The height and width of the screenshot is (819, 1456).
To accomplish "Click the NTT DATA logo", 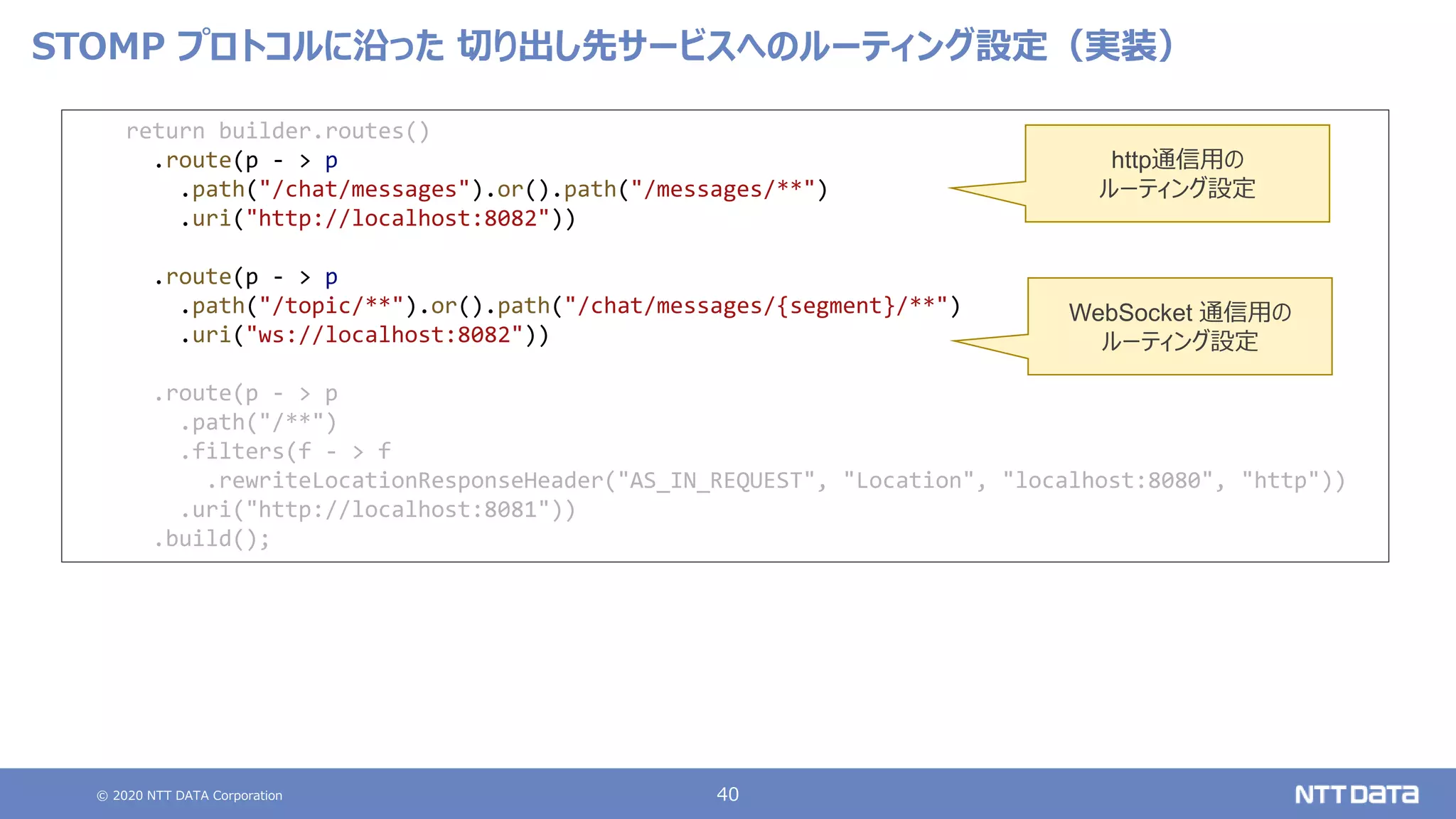I will point(1356,794).
